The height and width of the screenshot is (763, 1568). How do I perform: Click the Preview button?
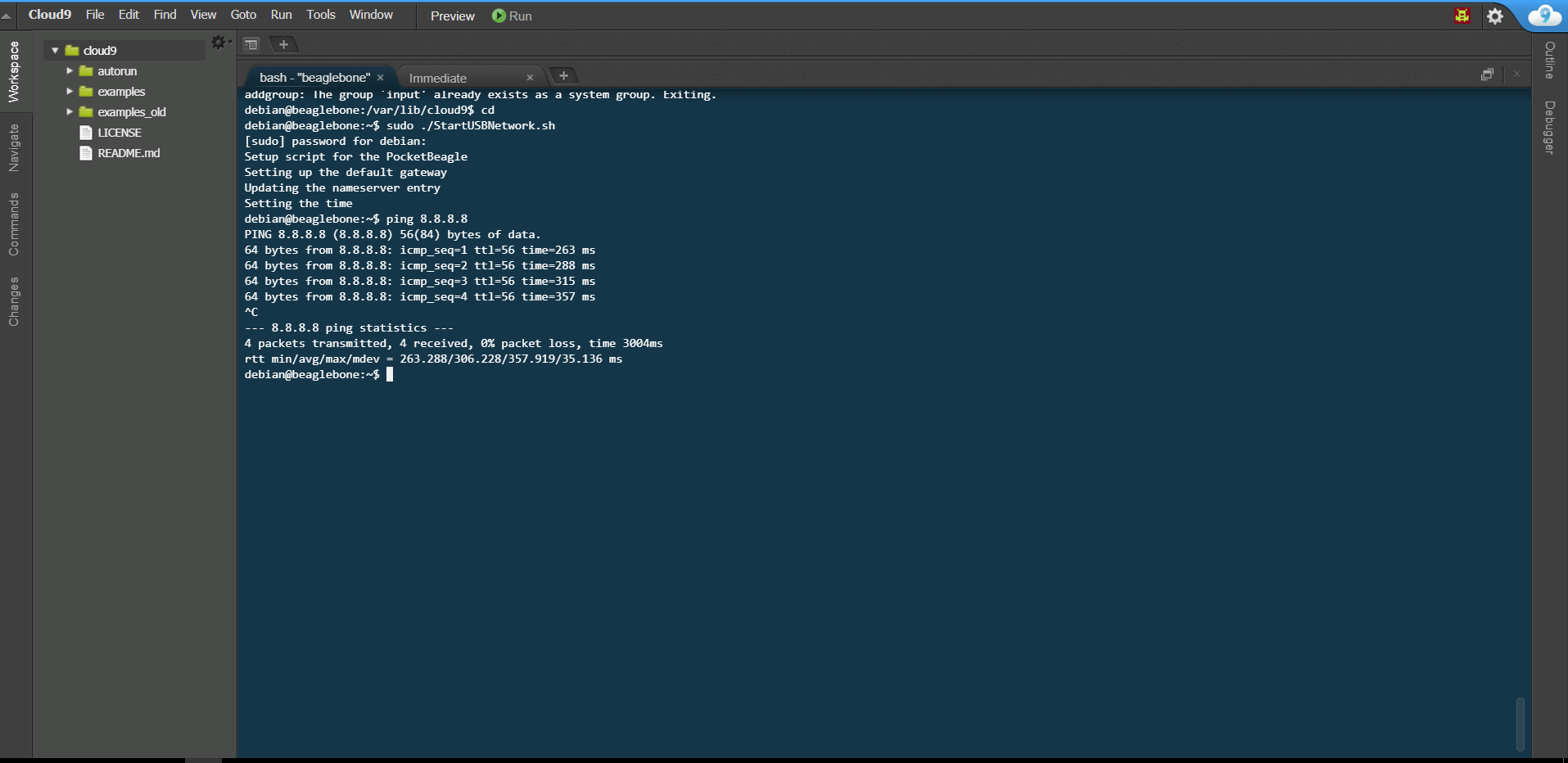click(x=451, y=16)
